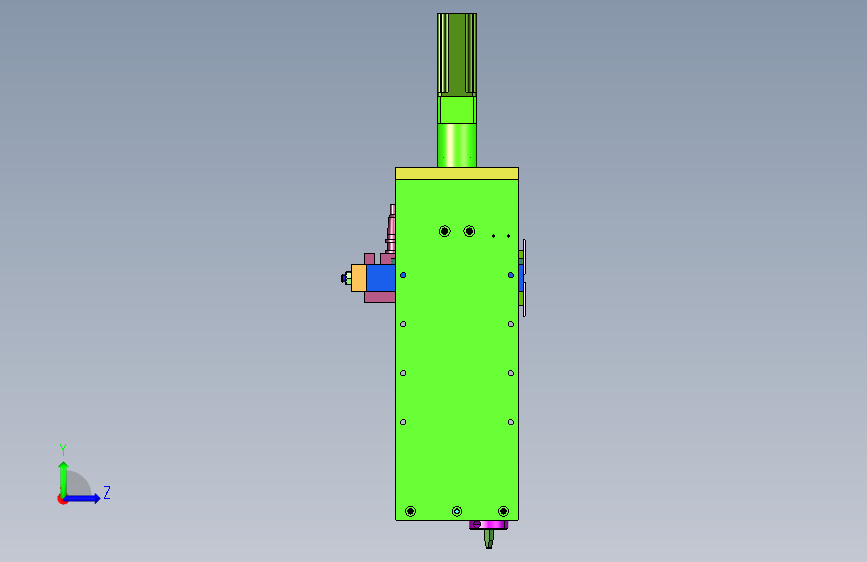The height and width of the screenshot is (562, 867).
Task: Pick the blue dot on the housing's left edge
Action: point(403,275)
